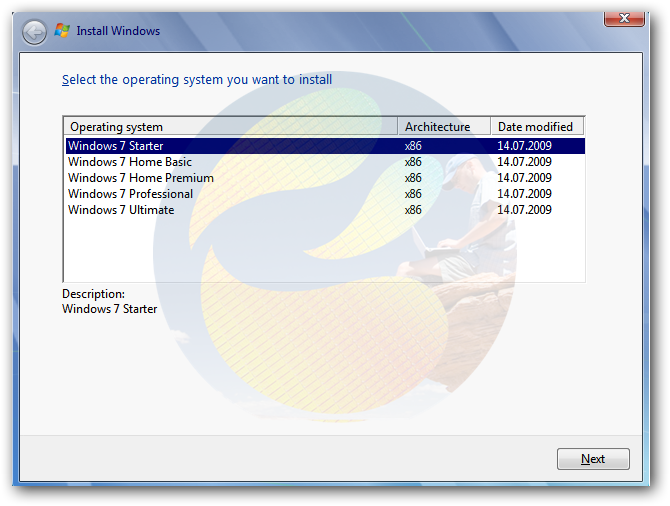Click the Description text Windows 7 Starter

(109, 309)
